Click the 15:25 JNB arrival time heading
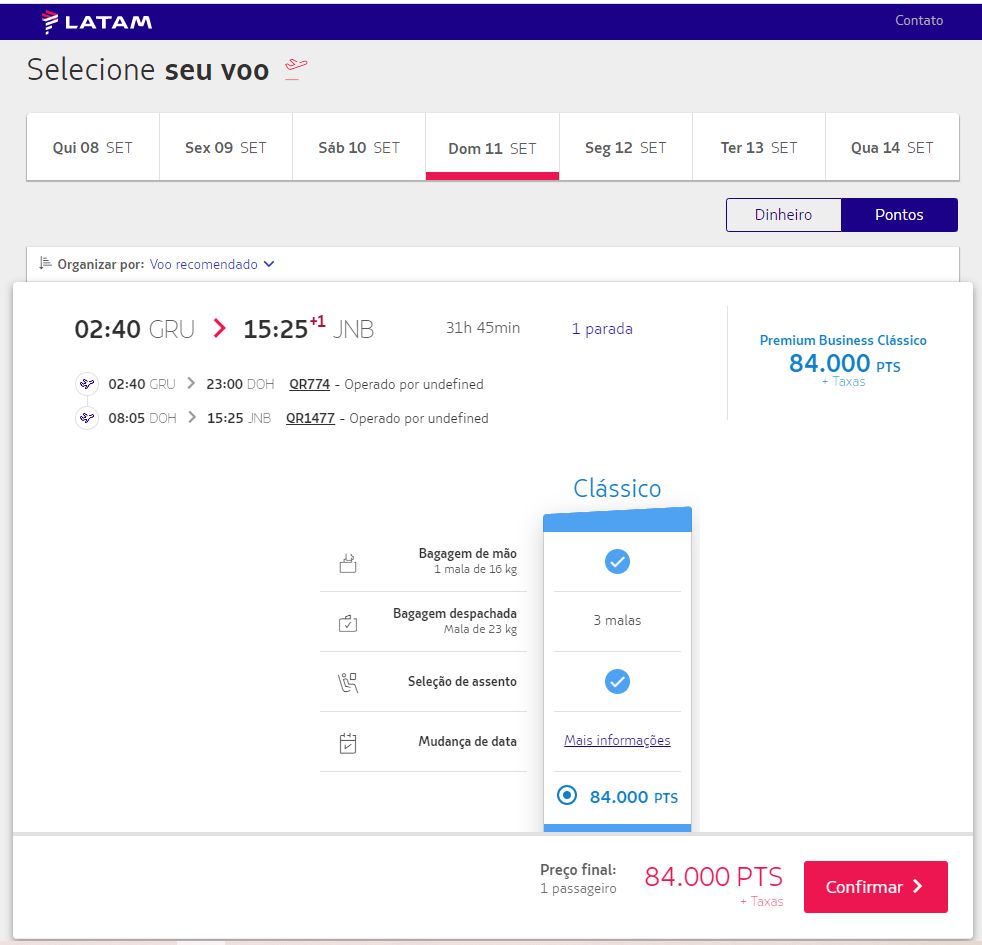This screenshot has height=945, width=982. pos(309,328)
